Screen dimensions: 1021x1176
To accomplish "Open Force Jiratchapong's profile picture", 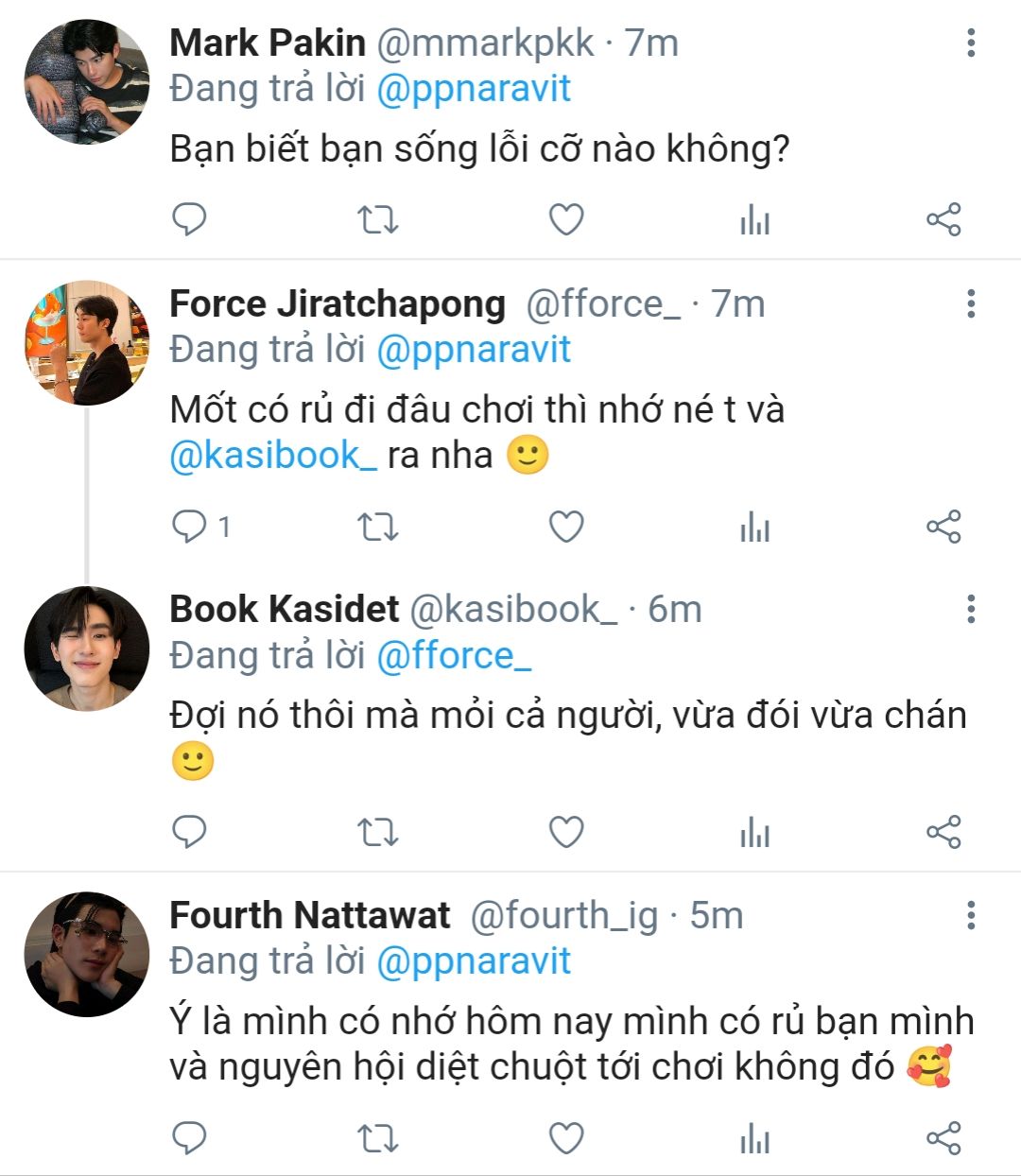I will pos(87,343).
